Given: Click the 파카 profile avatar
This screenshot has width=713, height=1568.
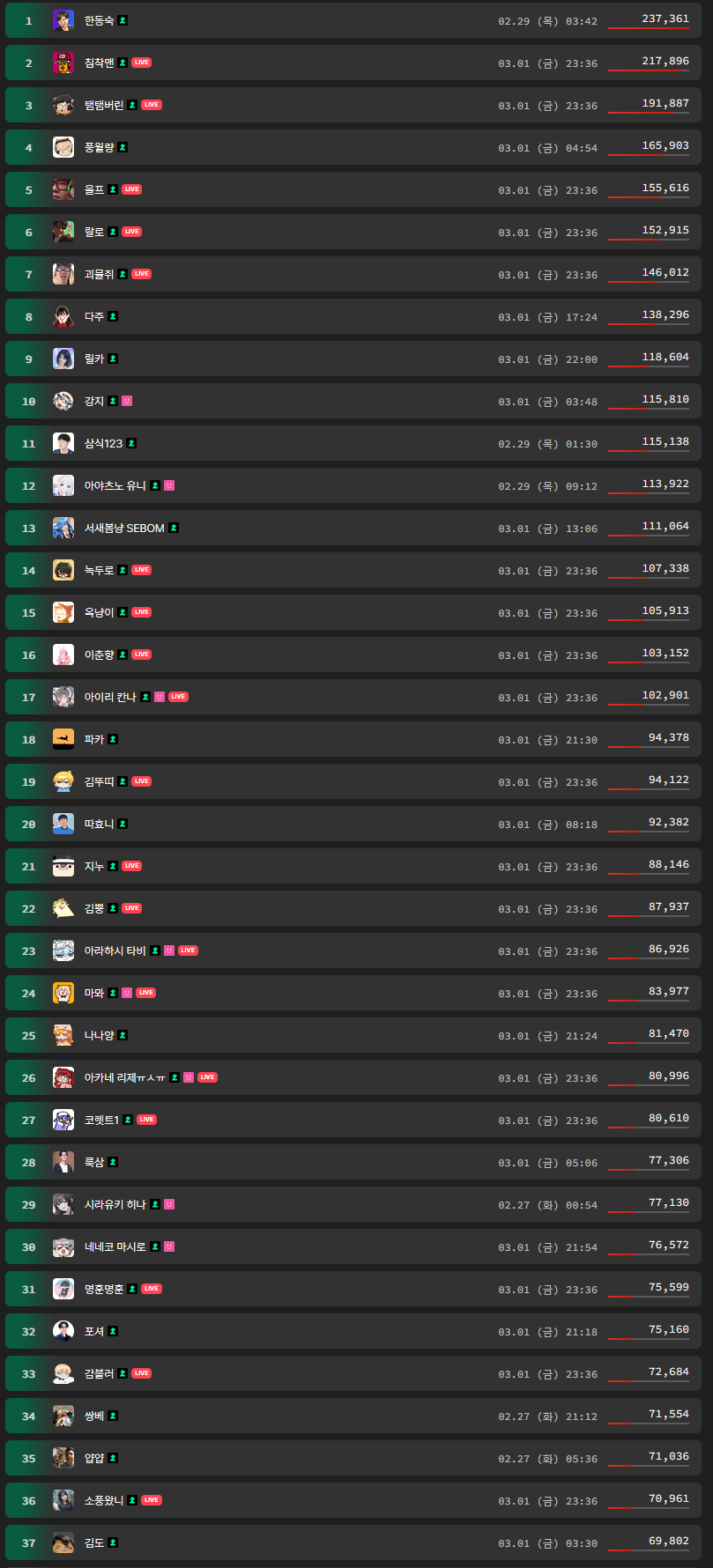Looking at the screenshot, I should [63, 739].
